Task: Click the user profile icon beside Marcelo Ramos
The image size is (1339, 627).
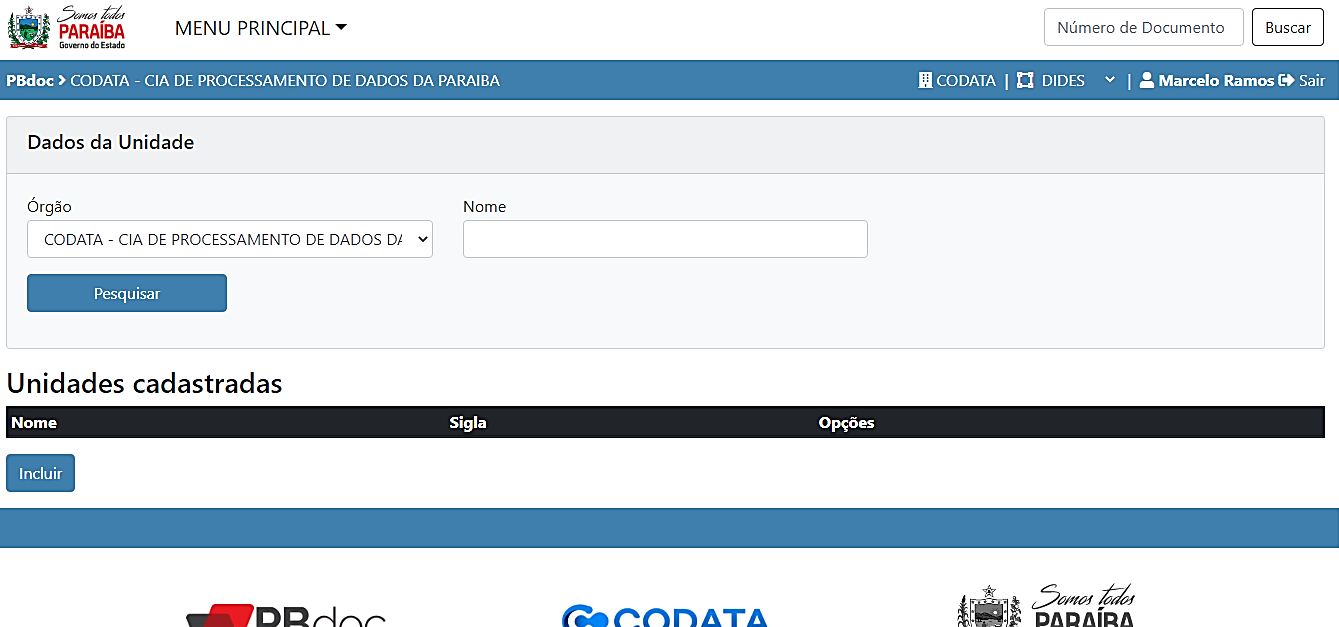Action: click(x=1146, y=81)
